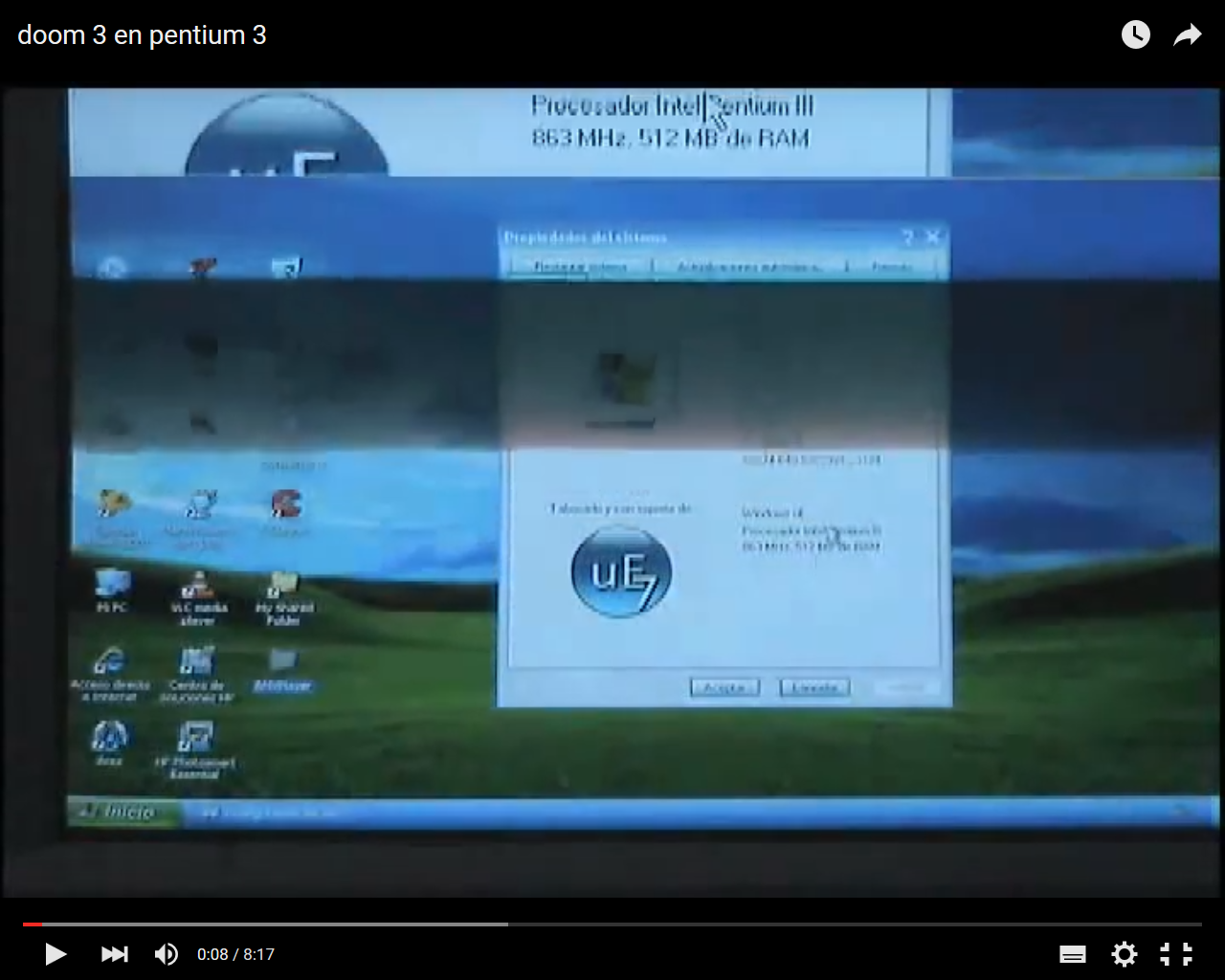
Task: Open the video title 'doom 3 en pentium 3'
Action: pos(142,35)
